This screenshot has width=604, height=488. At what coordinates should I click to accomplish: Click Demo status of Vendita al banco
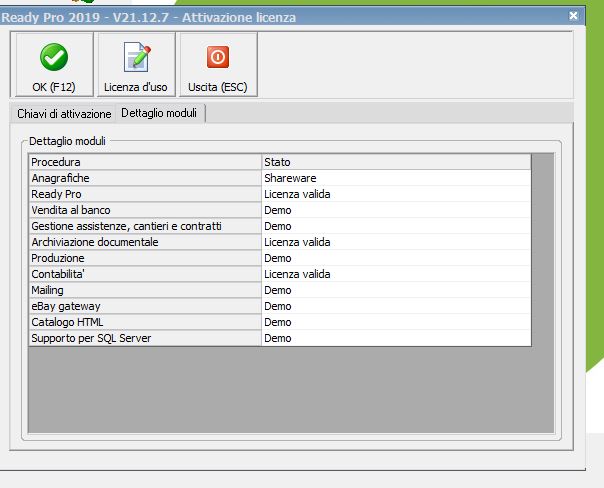click(396, 210)
